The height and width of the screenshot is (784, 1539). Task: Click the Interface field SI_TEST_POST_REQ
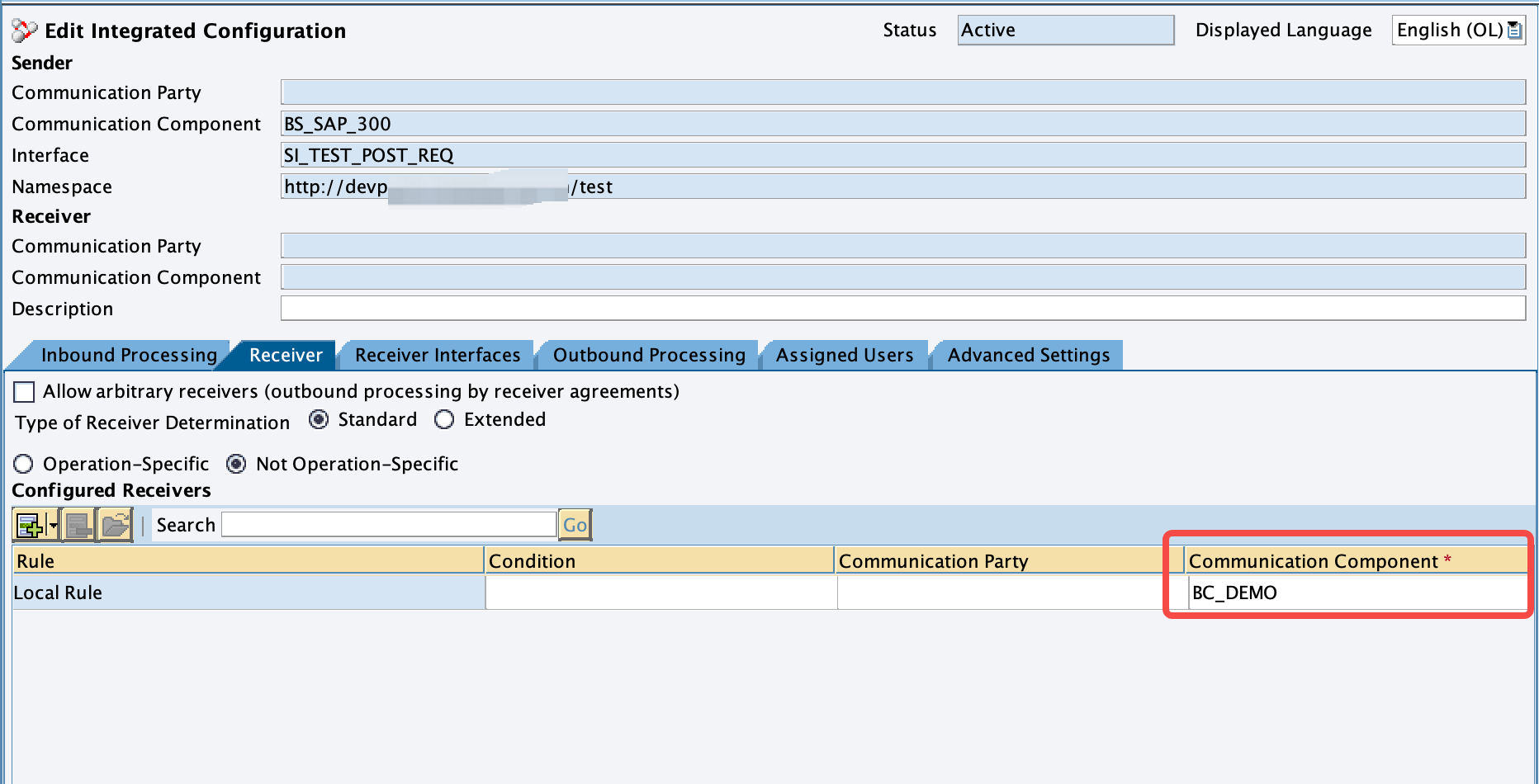[903, 155]
